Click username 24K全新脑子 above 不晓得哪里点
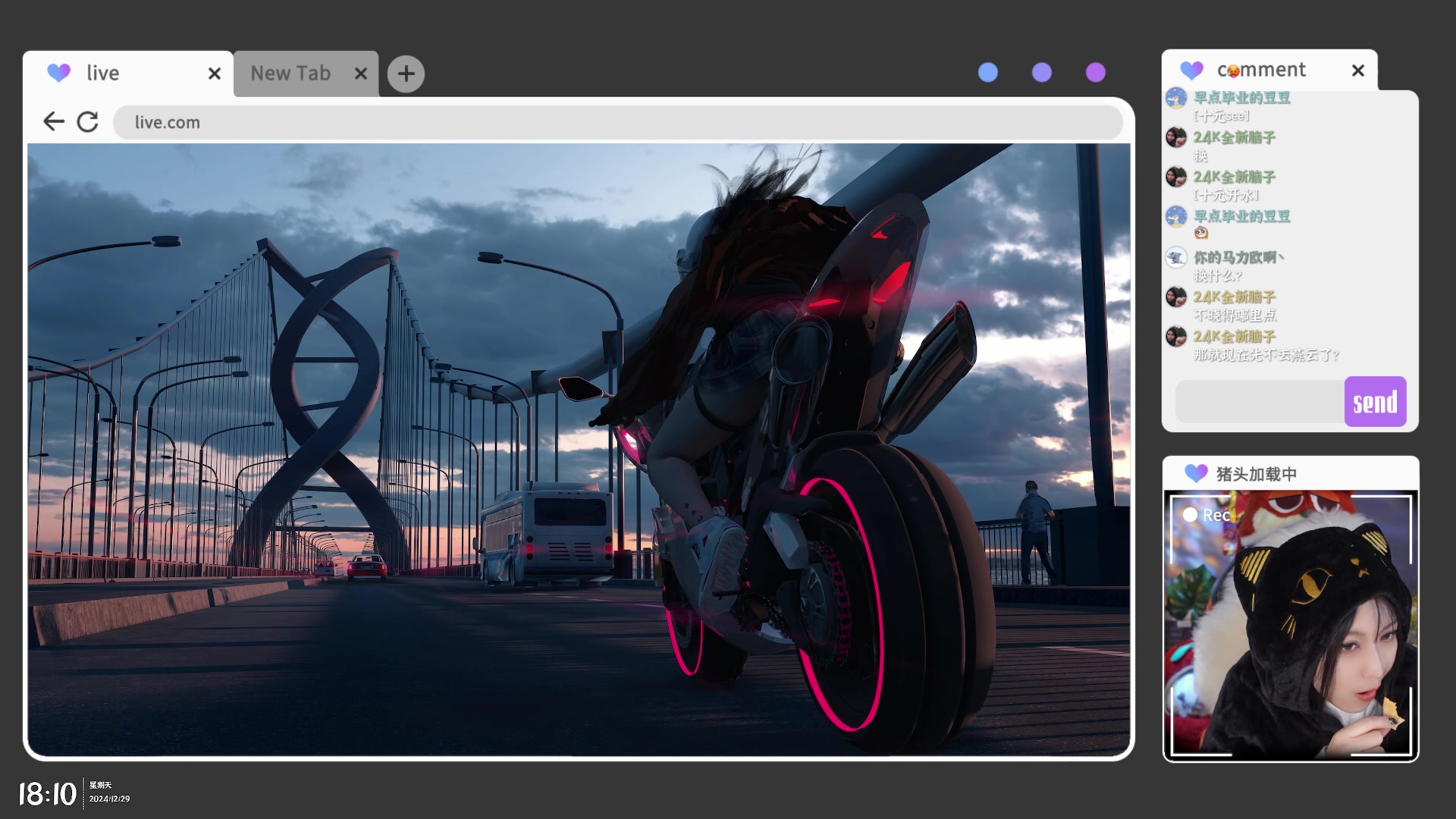 pos(1235,297)
